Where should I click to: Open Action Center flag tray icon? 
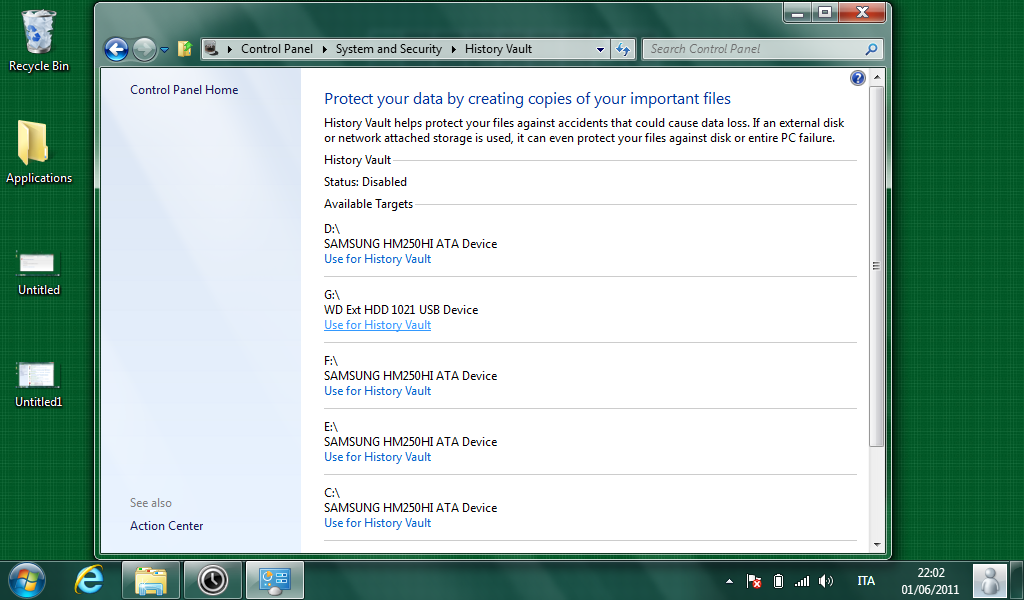[754, 581]
